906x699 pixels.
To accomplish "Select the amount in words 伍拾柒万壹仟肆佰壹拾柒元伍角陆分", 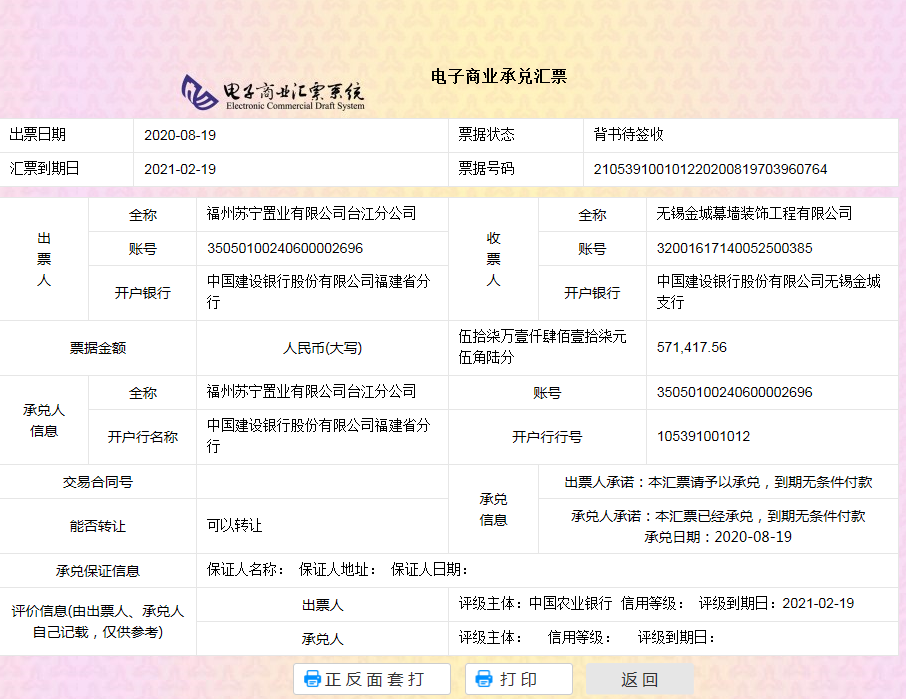I will click(x=542, y=347).
